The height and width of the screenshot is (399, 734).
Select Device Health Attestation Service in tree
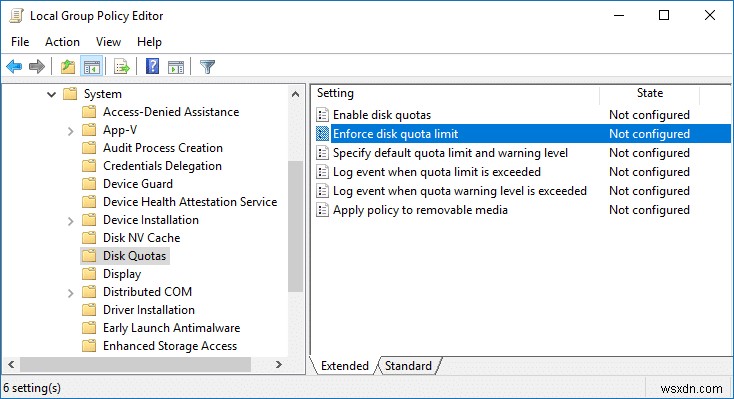point(190,201)
